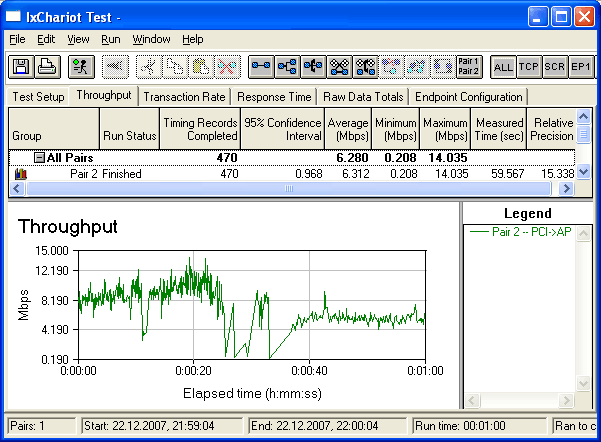Click the Run Status column header
The image size is (601, 442).
(x=130, y=129)
